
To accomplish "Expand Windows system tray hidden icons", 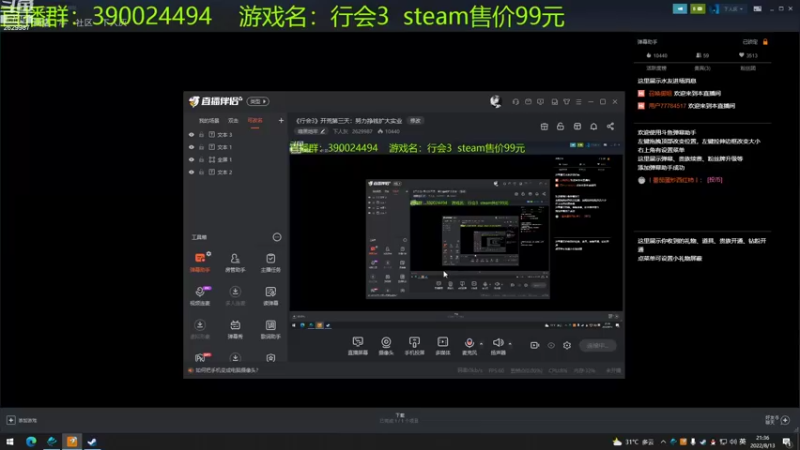I will tap(663, 442).
